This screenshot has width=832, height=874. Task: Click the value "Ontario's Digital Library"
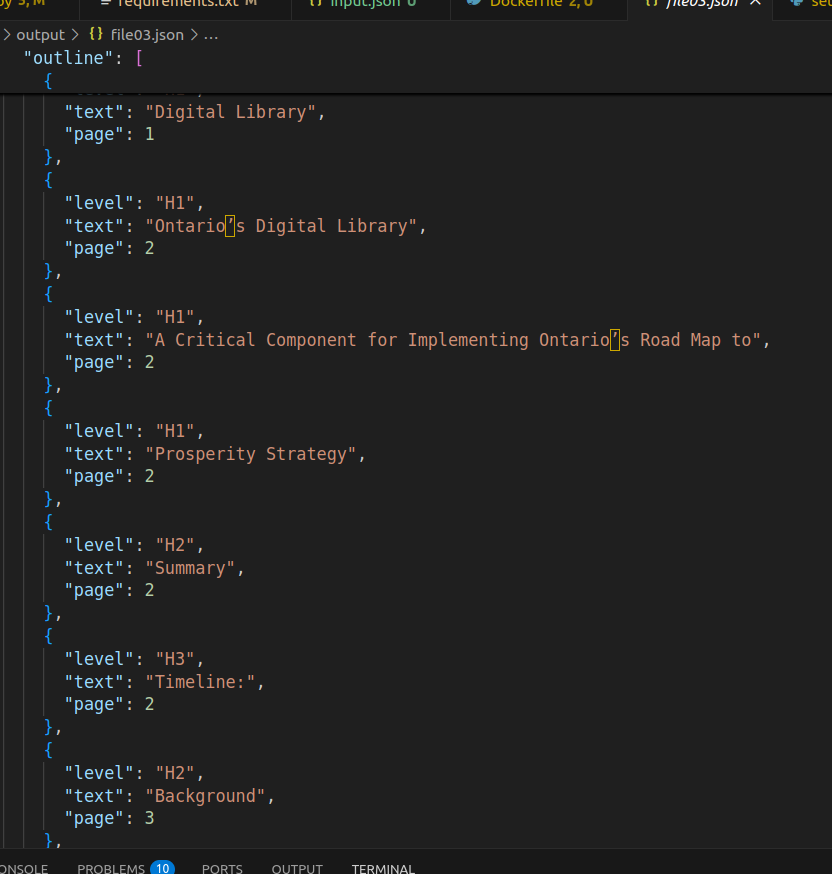[x=281, y=226]
